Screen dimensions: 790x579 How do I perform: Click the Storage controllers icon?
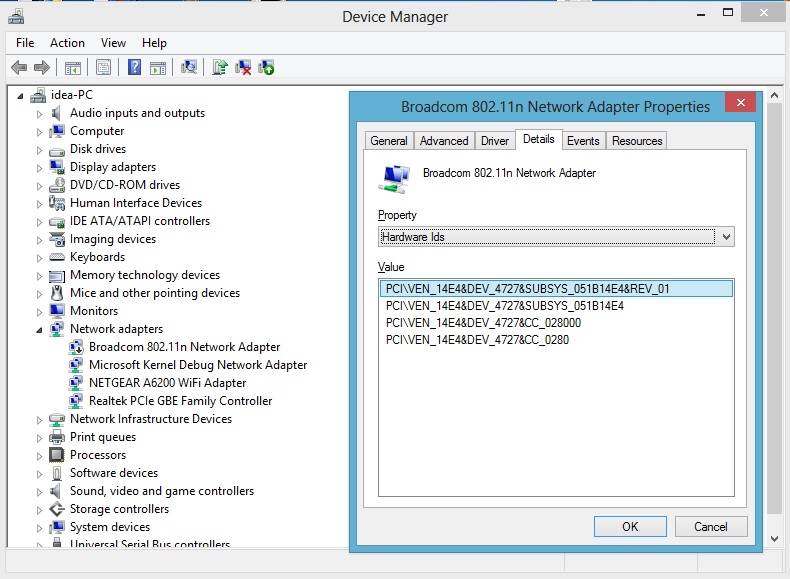pyautogui.click(x=57, y=509)
